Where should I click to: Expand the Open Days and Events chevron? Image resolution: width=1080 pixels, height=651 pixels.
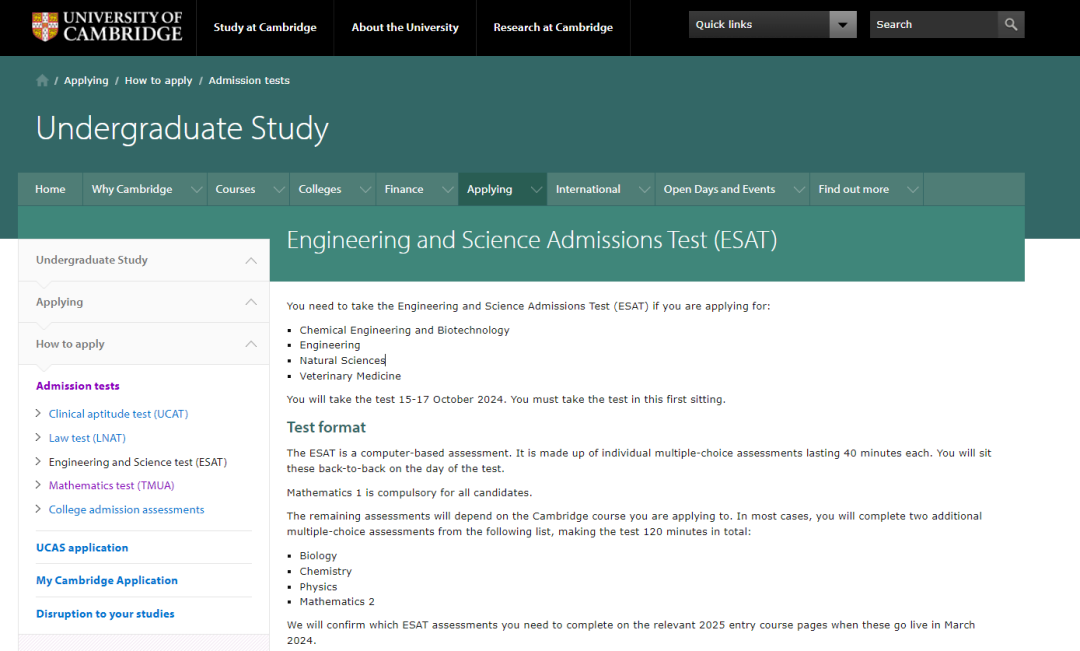point(799,189)
